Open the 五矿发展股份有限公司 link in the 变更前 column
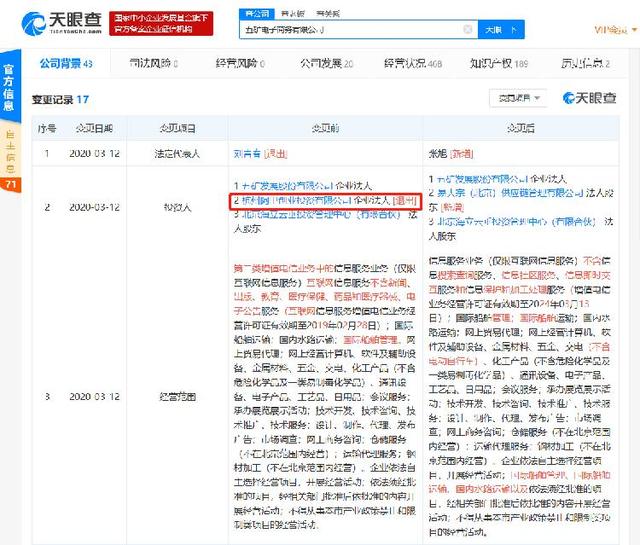This screenshot has width=640, height=545. [x=287, y=186]
